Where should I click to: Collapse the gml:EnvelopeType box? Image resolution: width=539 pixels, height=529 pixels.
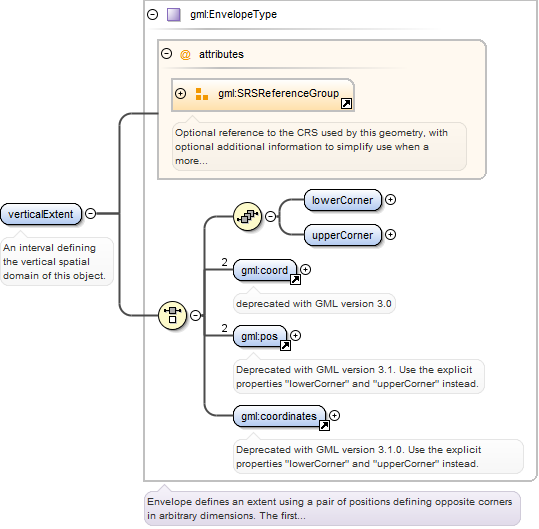coord(152,14)
